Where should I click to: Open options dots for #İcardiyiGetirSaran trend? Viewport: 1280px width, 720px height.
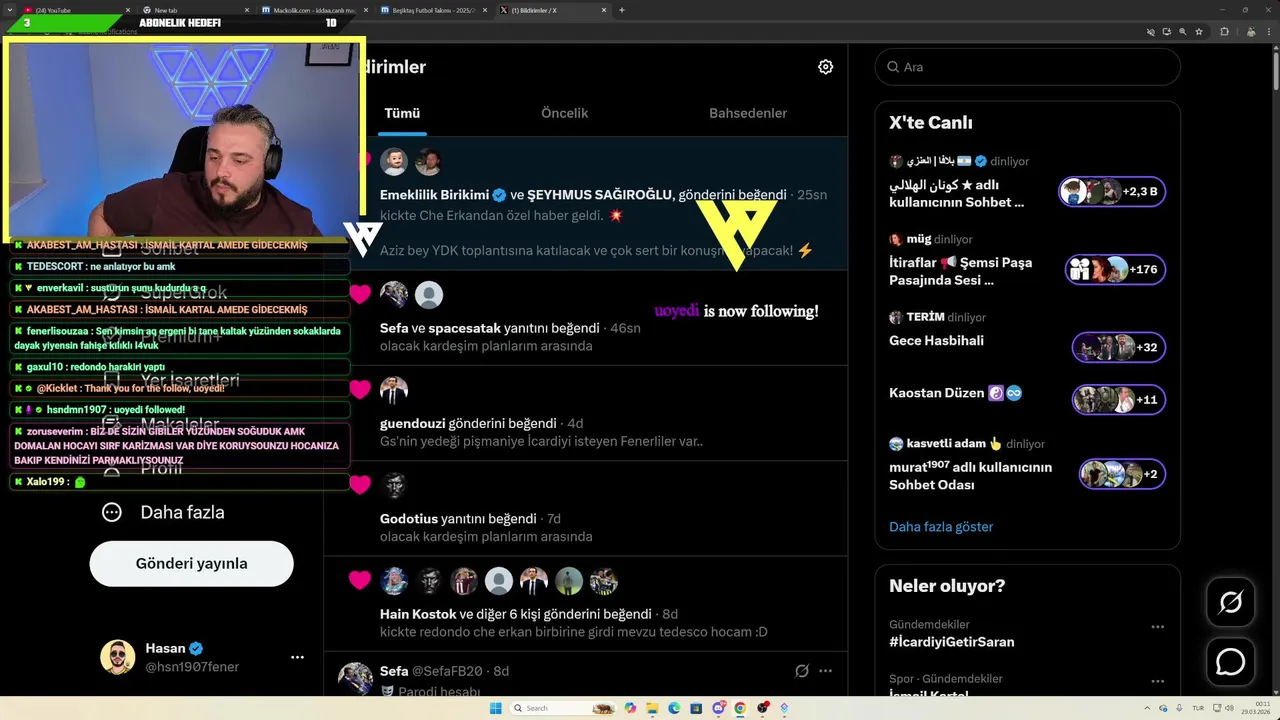point(1157,627)
